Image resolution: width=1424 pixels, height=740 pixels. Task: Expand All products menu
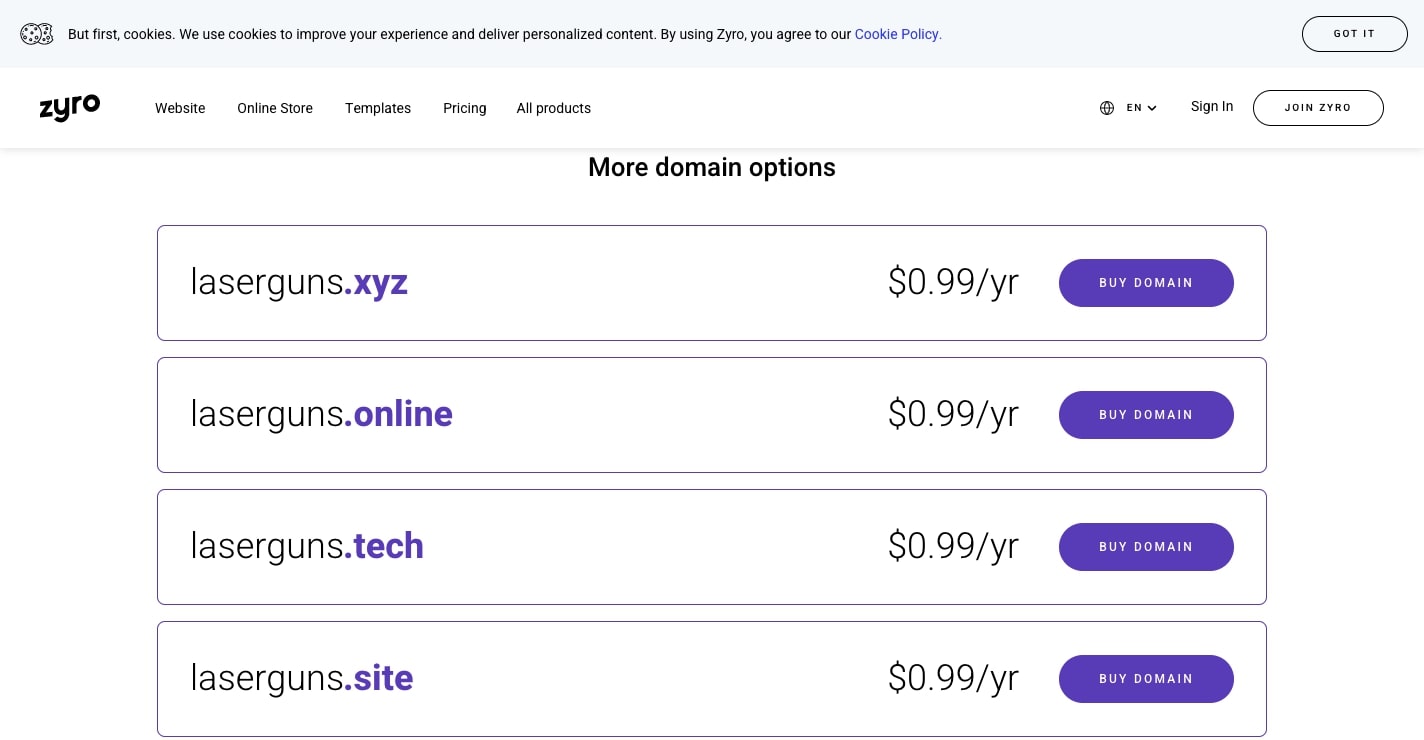coord(553,108)
